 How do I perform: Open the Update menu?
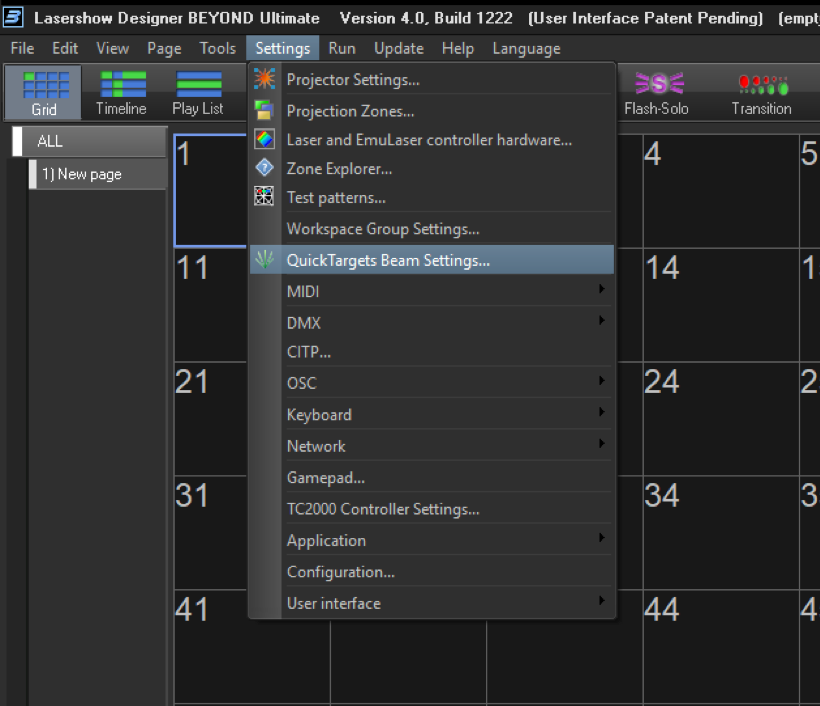coord(398,49)
